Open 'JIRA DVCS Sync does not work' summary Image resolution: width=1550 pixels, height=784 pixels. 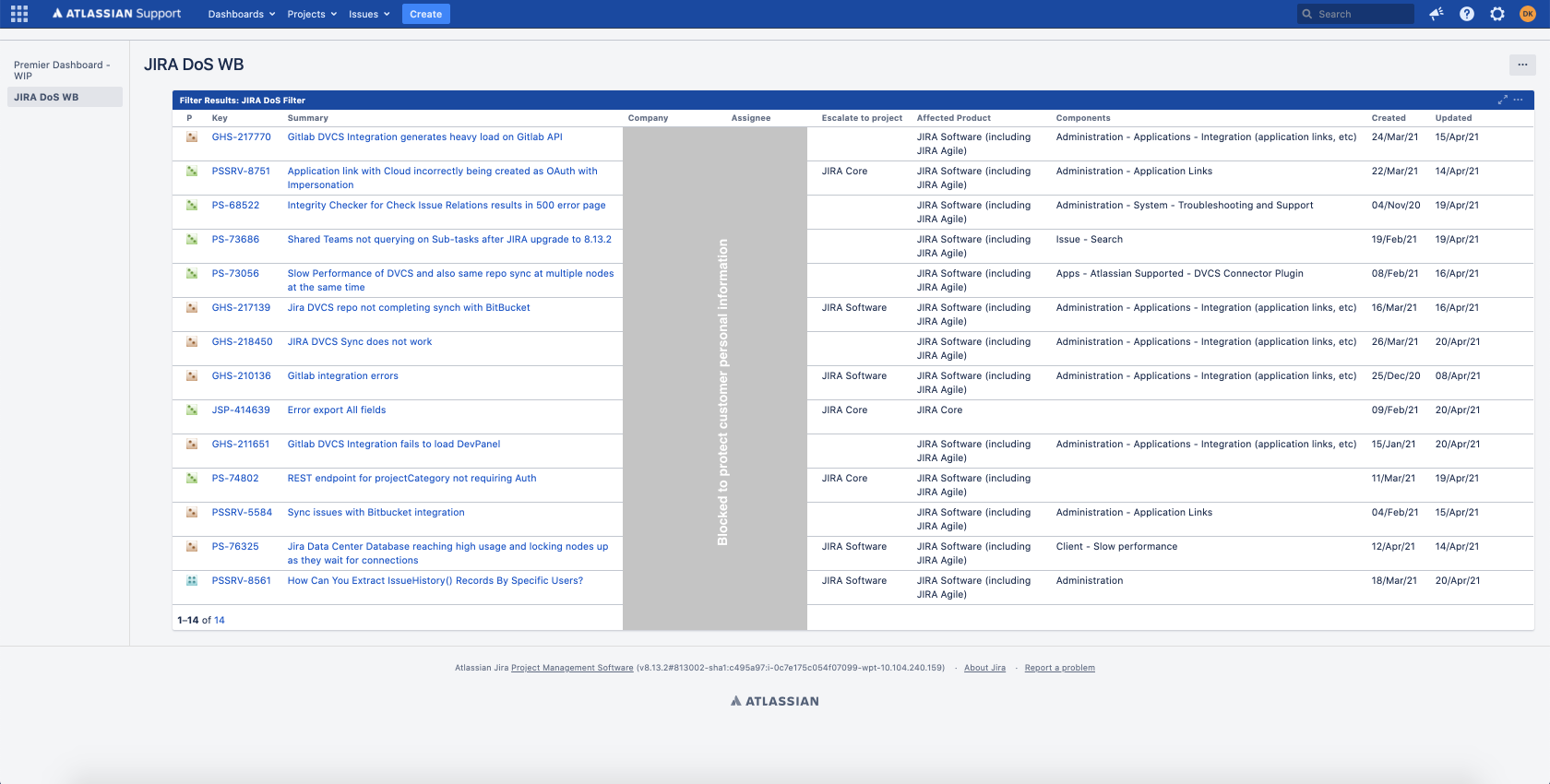point(360,341)
